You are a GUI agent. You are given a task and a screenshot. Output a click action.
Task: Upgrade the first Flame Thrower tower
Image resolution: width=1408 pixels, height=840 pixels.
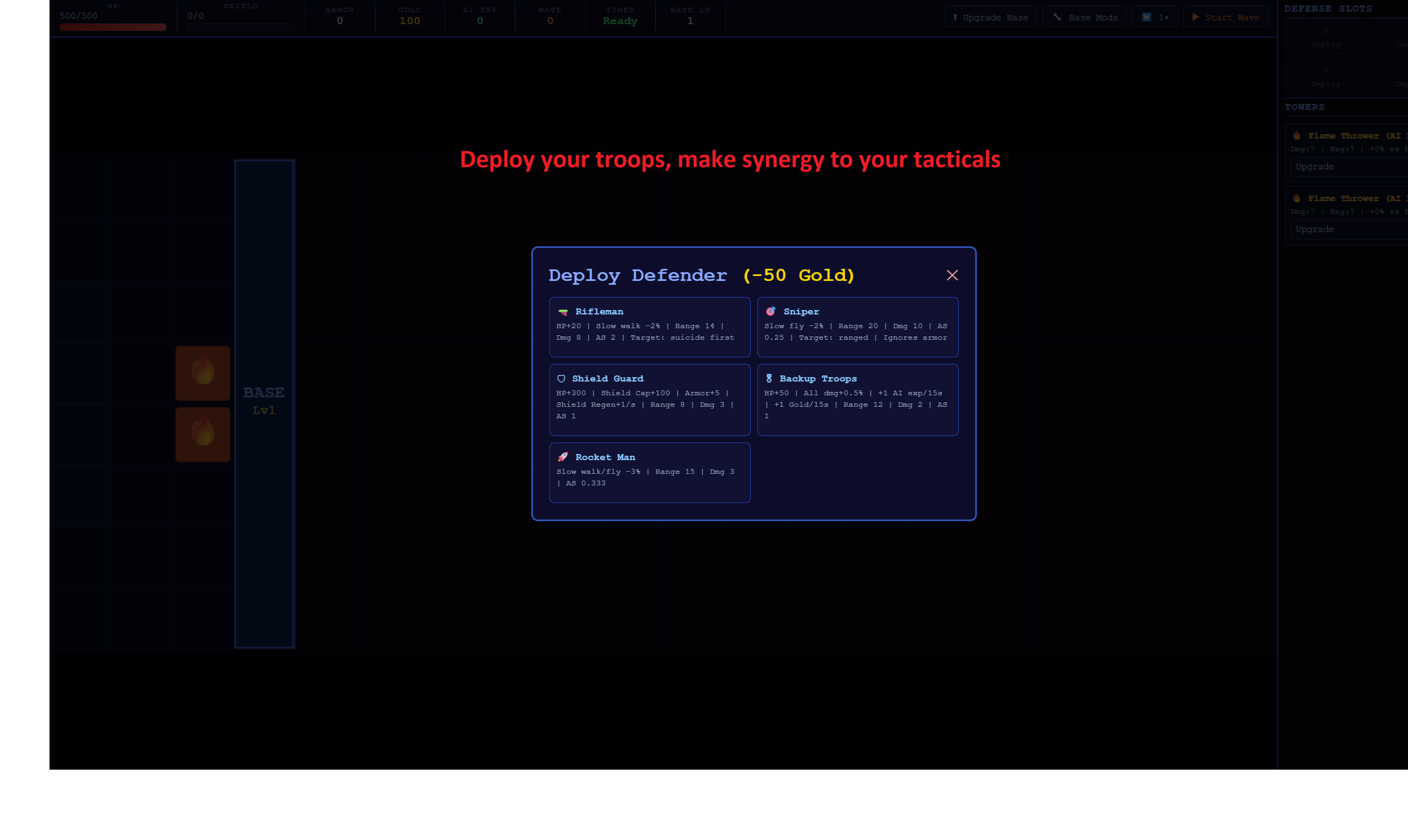click(1350, 167)
